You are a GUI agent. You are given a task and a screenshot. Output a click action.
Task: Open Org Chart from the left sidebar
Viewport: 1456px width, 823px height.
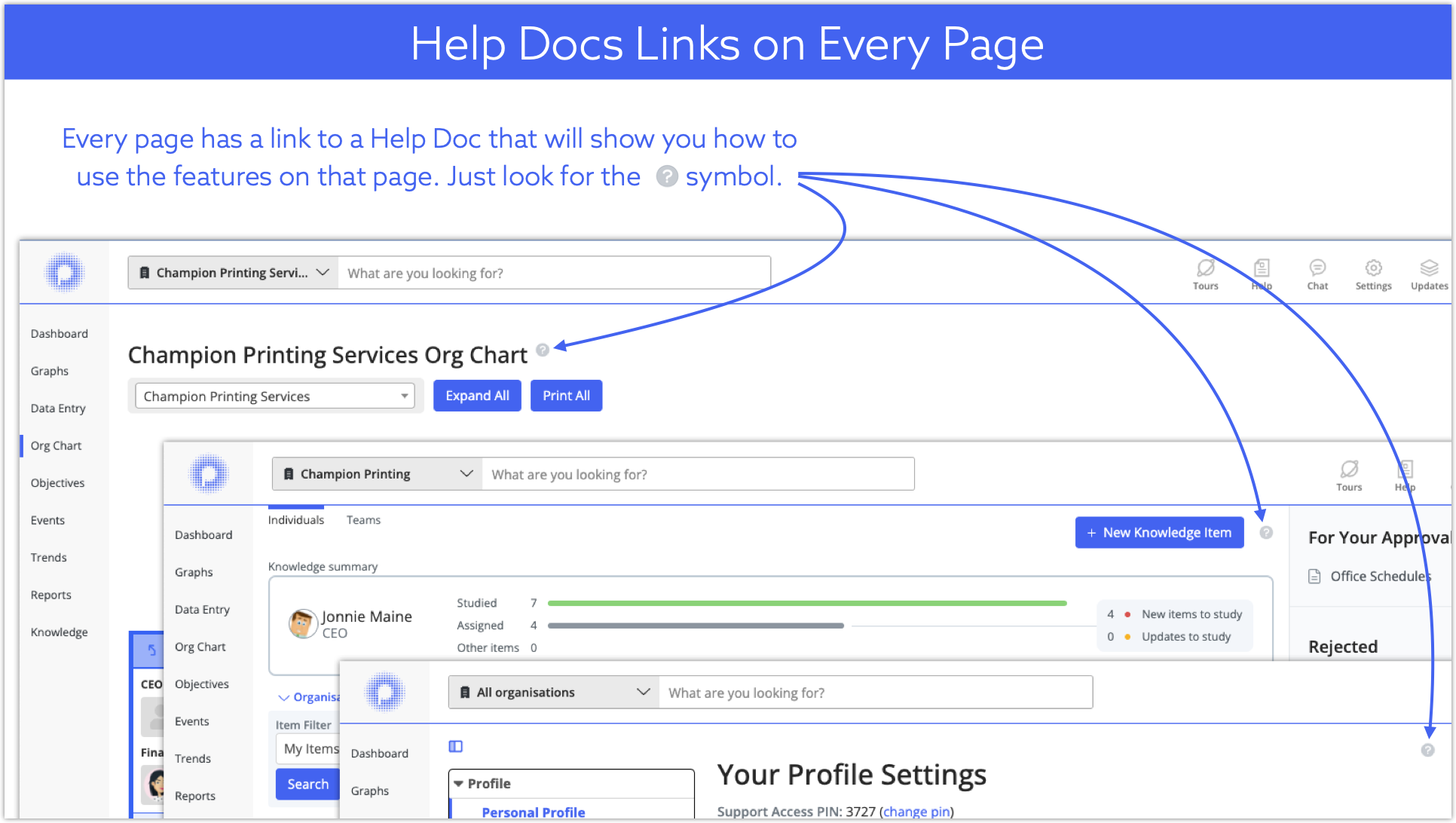click(x=55, y=445)
